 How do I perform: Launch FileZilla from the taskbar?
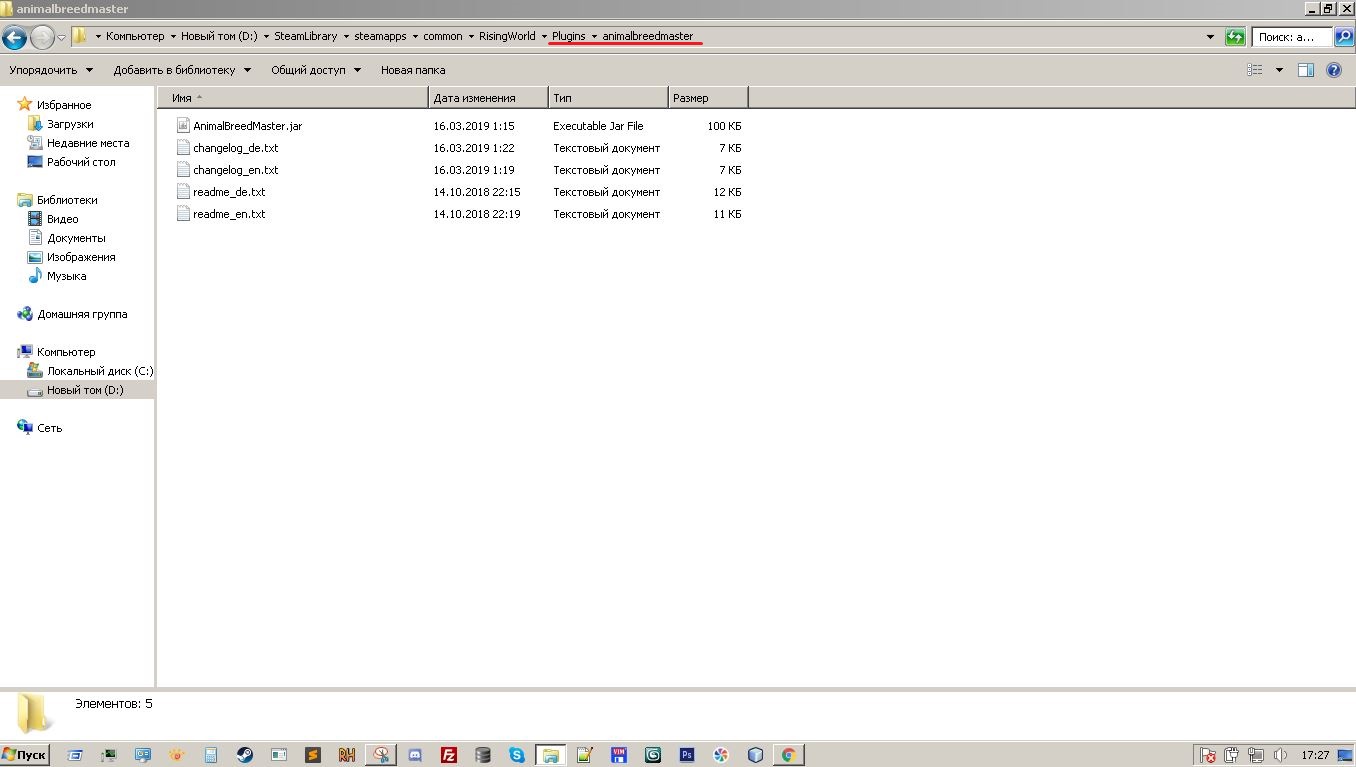point(450,755)
